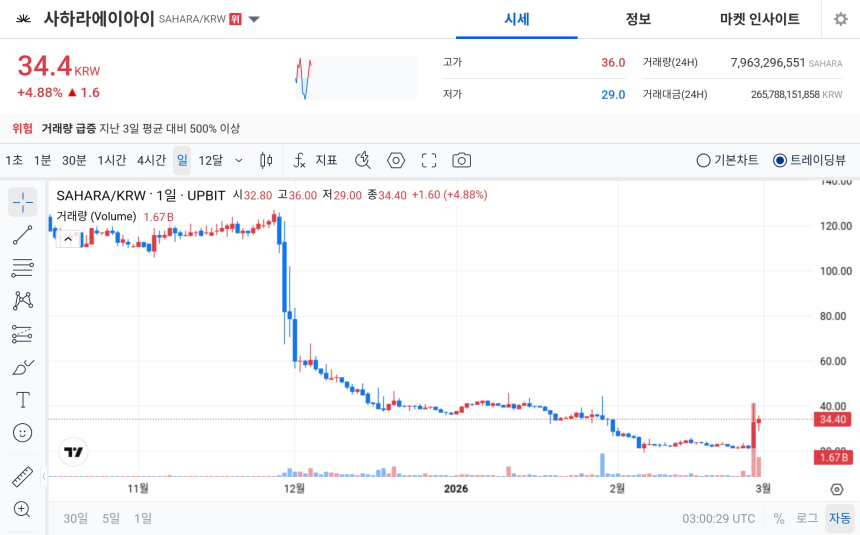The width and height of the screenshot is (860, 535).
Task: Collapse the chart legend with caret button
Action: click(68, 239)
